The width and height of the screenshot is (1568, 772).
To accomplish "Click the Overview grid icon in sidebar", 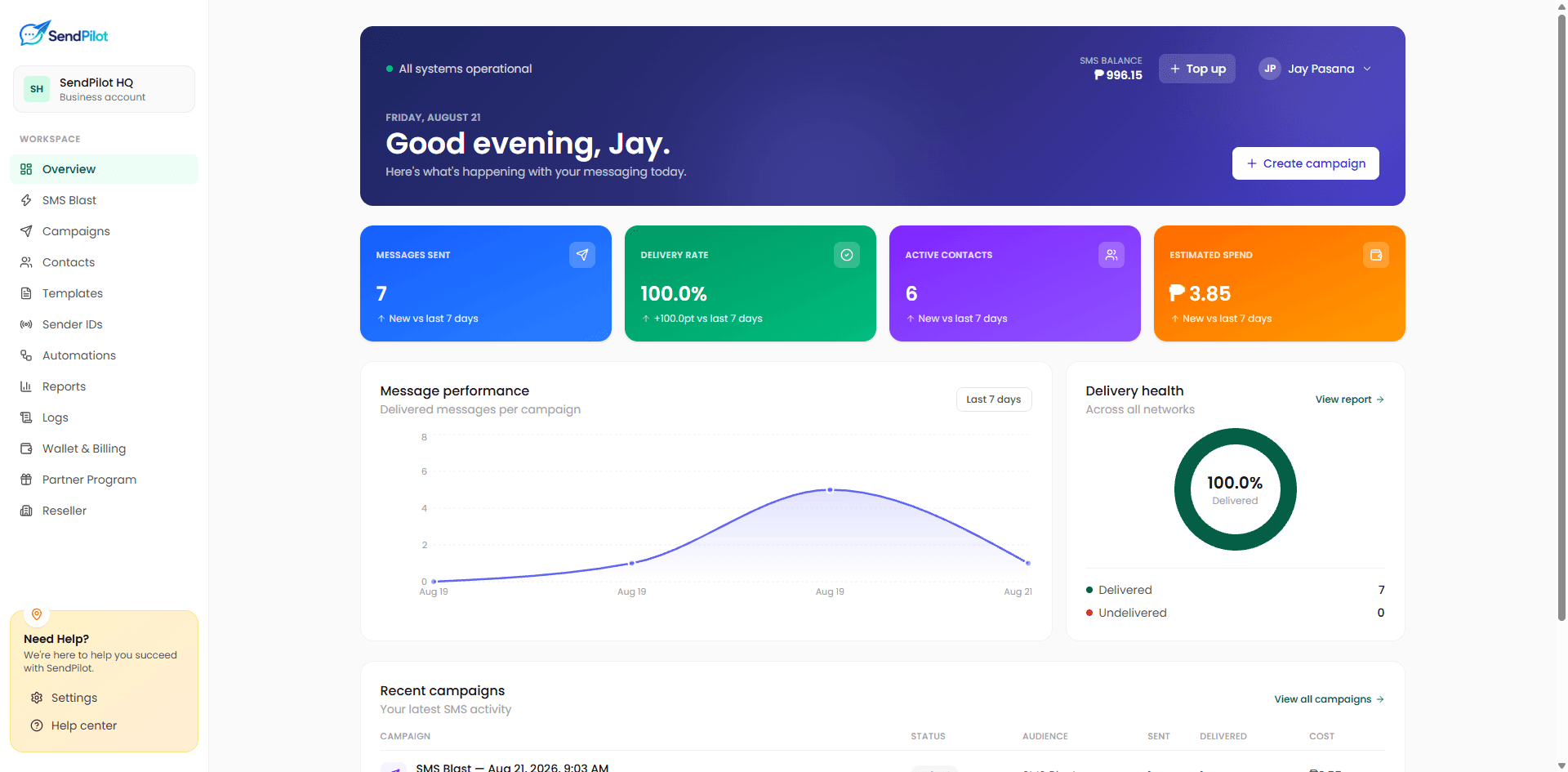I will point(26,169).
